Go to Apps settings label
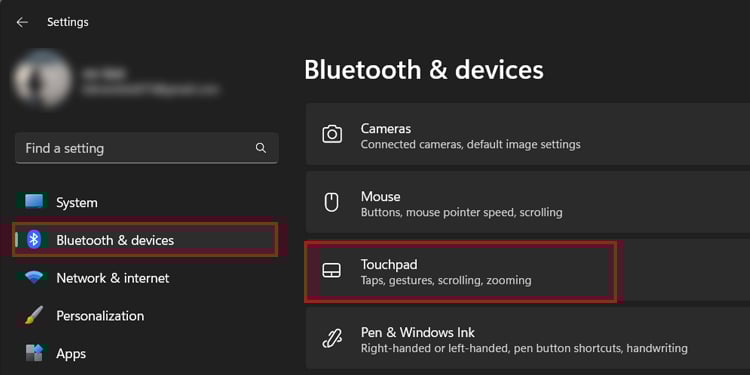Screen dimensions: 750x375 [71, 354]
